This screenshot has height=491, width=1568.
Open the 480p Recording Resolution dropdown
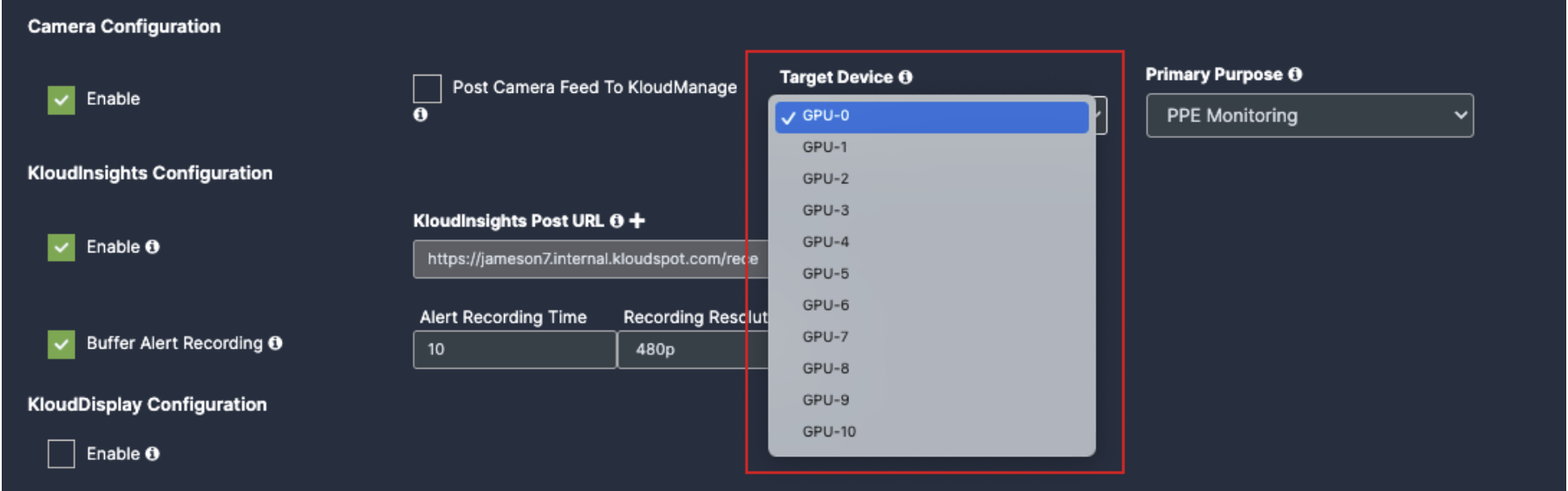(693, 350)
